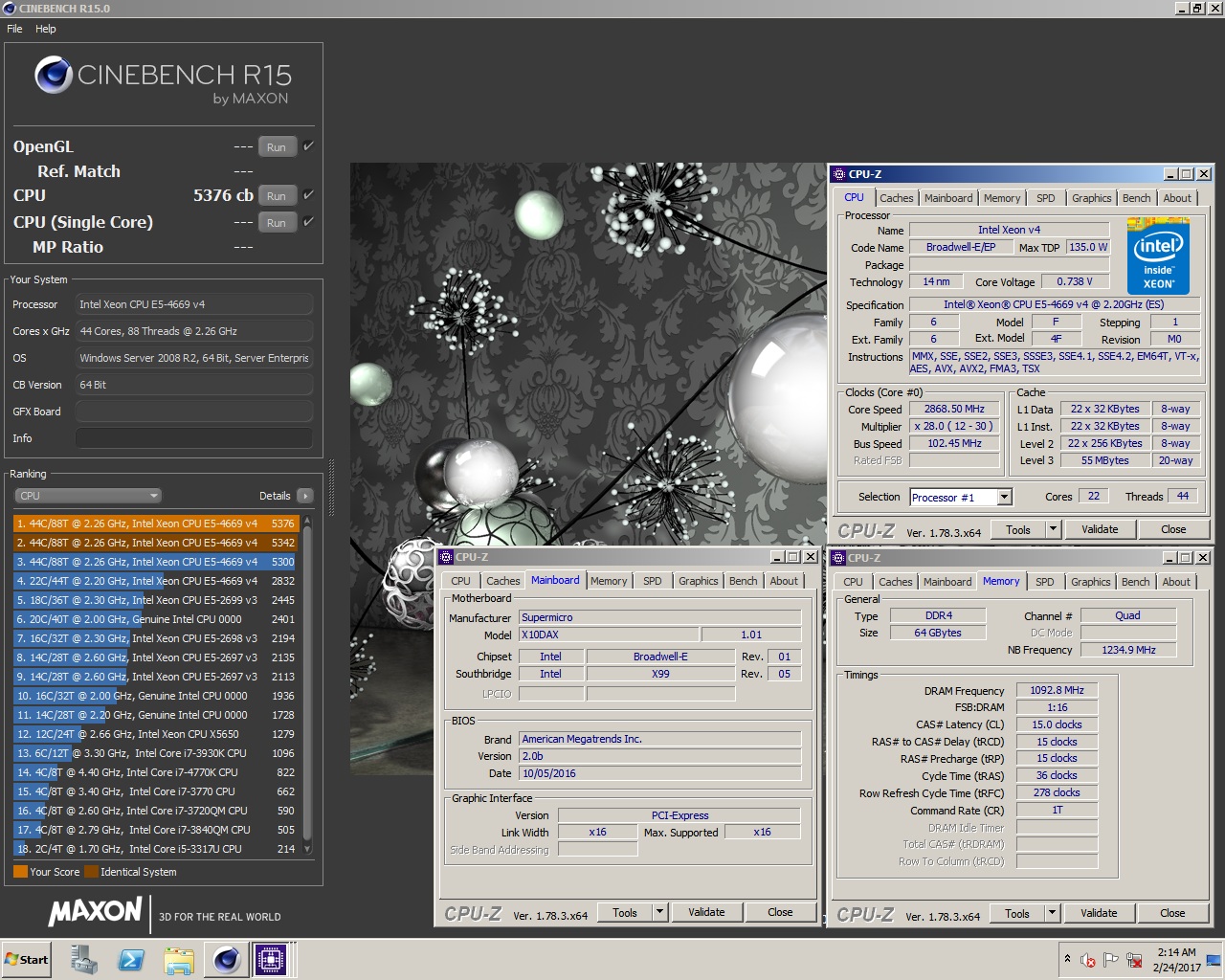Select ranking row E5-2699 v3 score 2445
The width and height of the screenshot is (1225, 980).
156,600
